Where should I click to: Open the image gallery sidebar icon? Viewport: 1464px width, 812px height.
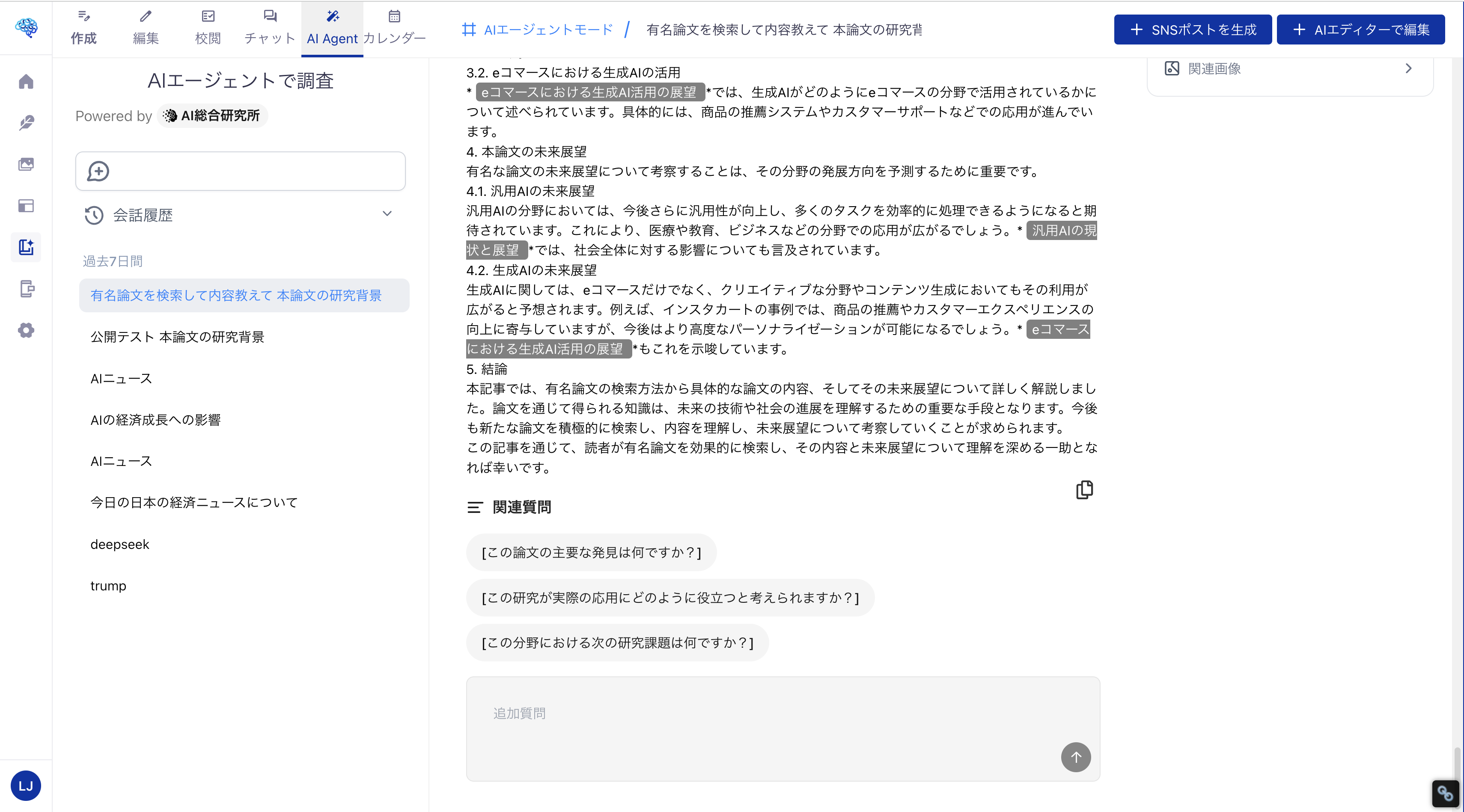pyautogui.click(x=26, y=164)
